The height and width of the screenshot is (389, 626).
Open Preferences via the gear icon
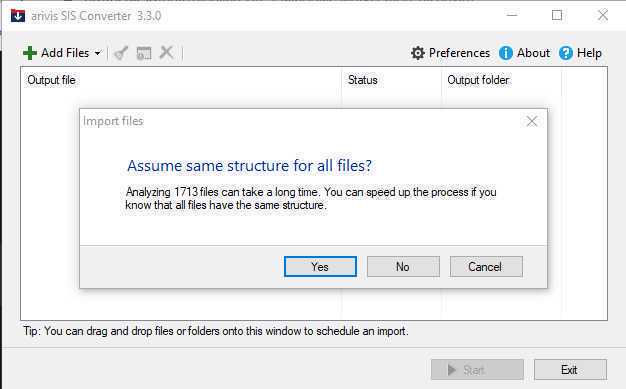pyautogui.click(x=418, y=53)
